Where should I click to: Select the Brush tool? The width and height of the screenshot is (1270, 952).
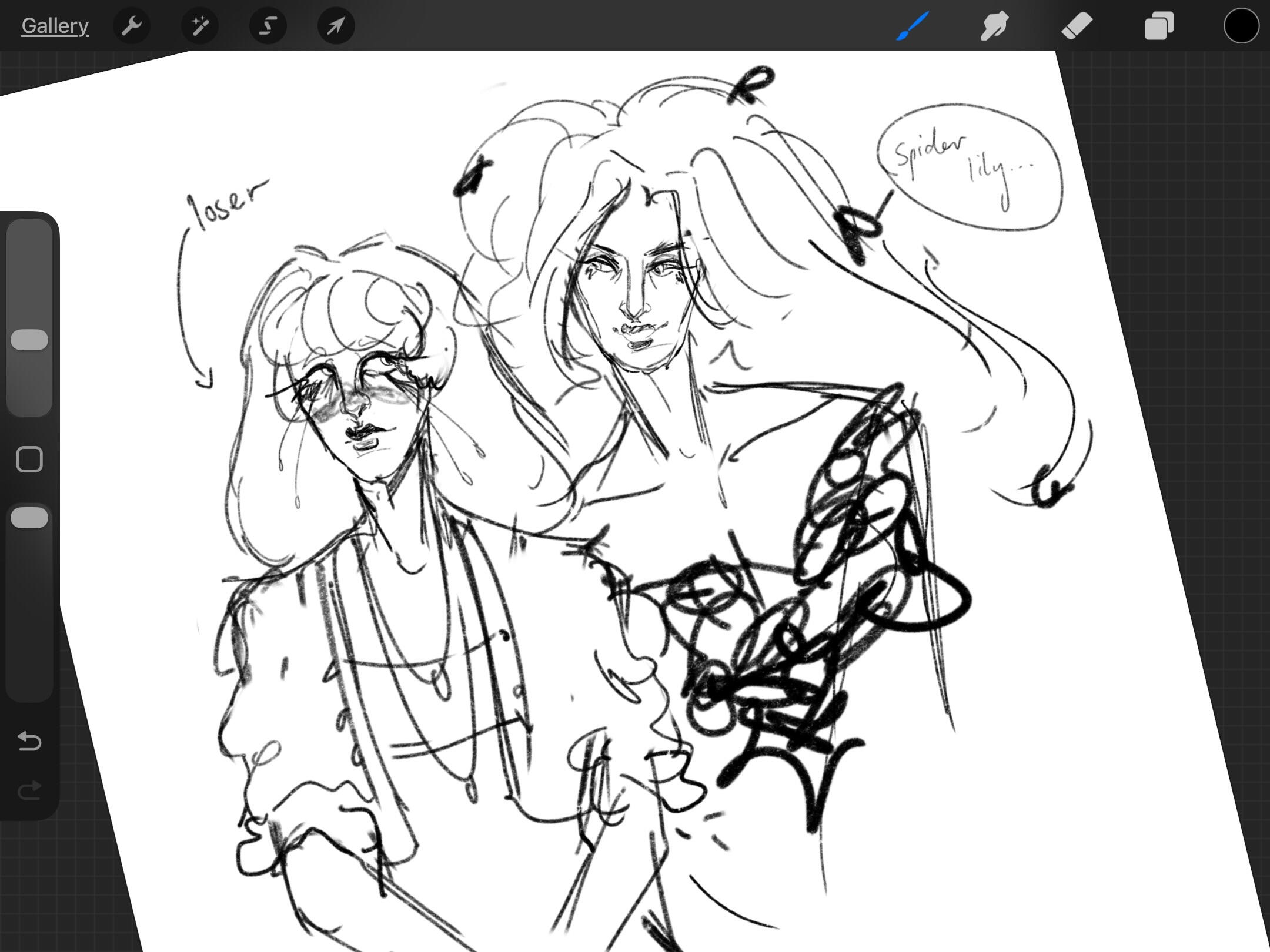(x=913, y=26)
